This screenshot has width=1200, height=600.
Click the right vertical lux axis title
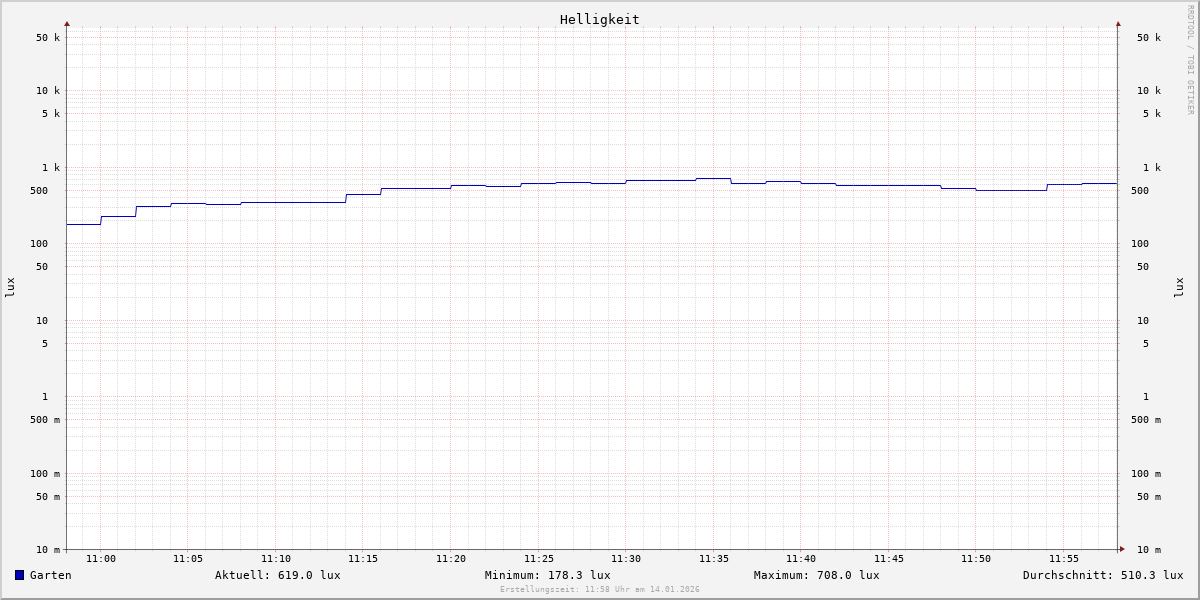(1179, 287)
